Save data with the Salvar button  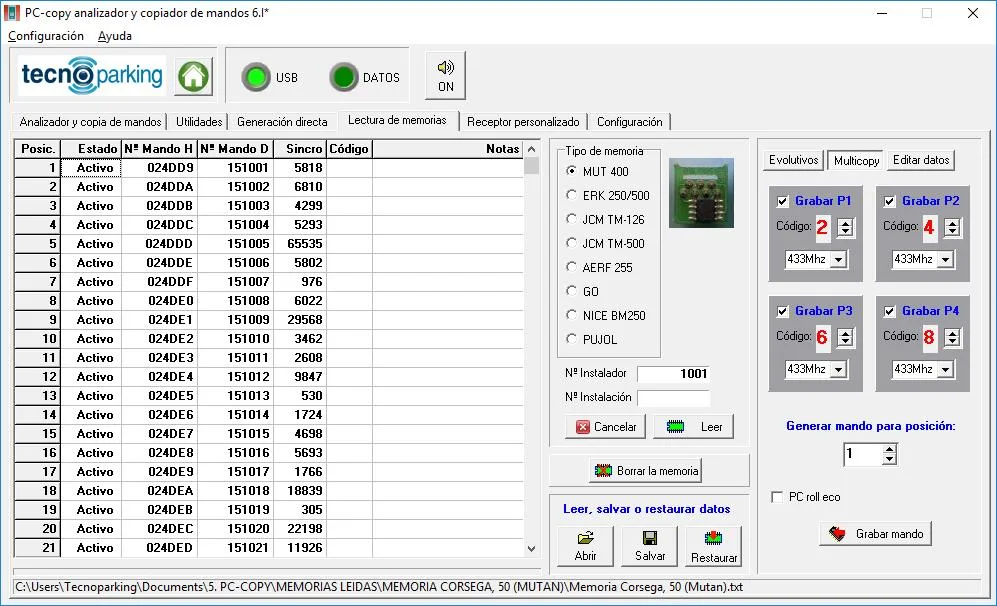[650, 546]
